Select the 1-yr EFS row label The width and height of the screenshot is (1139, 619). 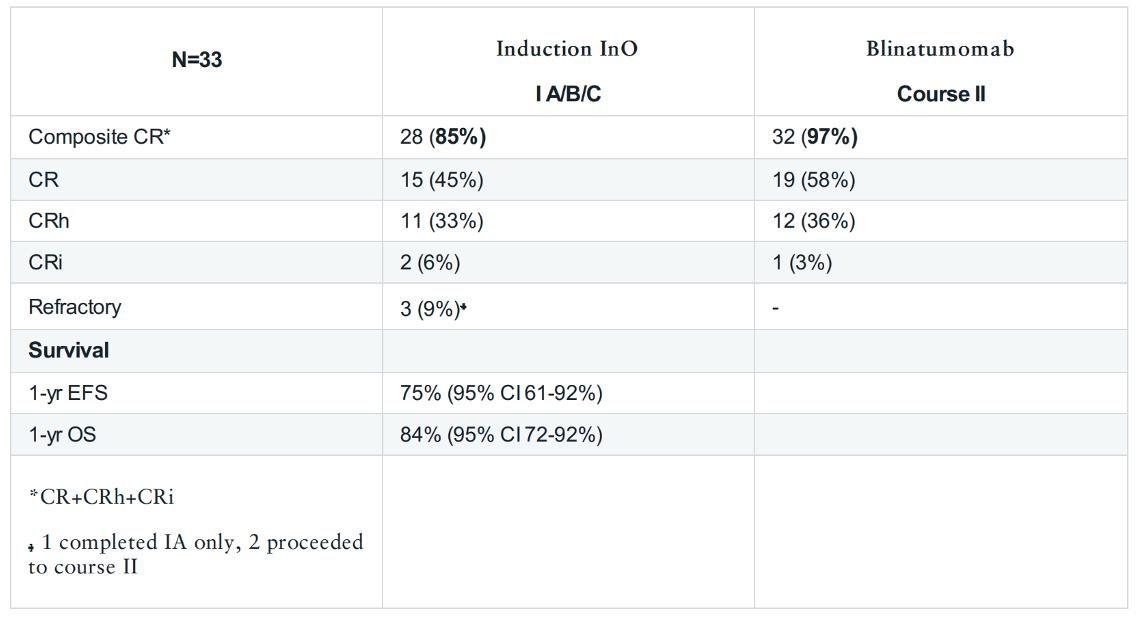(x=68, y=393)
